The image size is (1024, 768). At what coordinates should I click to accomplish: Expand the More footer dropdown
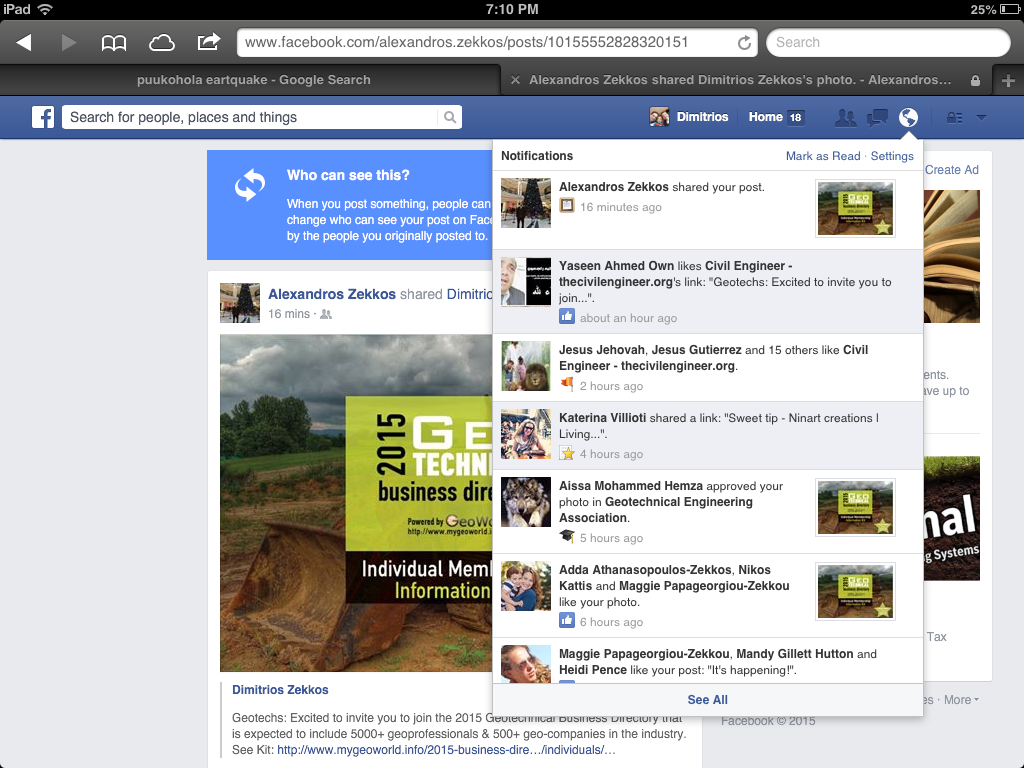point(961,699)
